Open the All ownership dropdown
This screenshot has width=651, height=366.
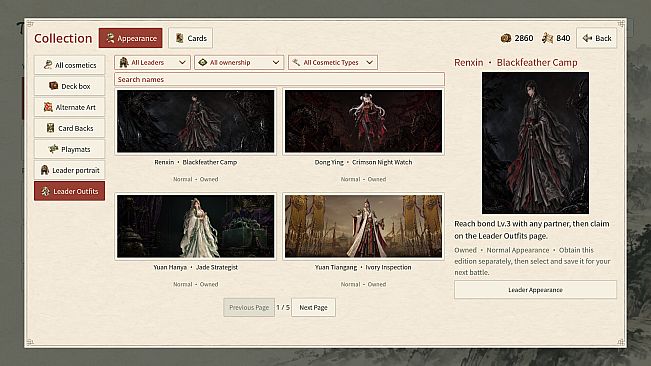[x=239, y=62]
